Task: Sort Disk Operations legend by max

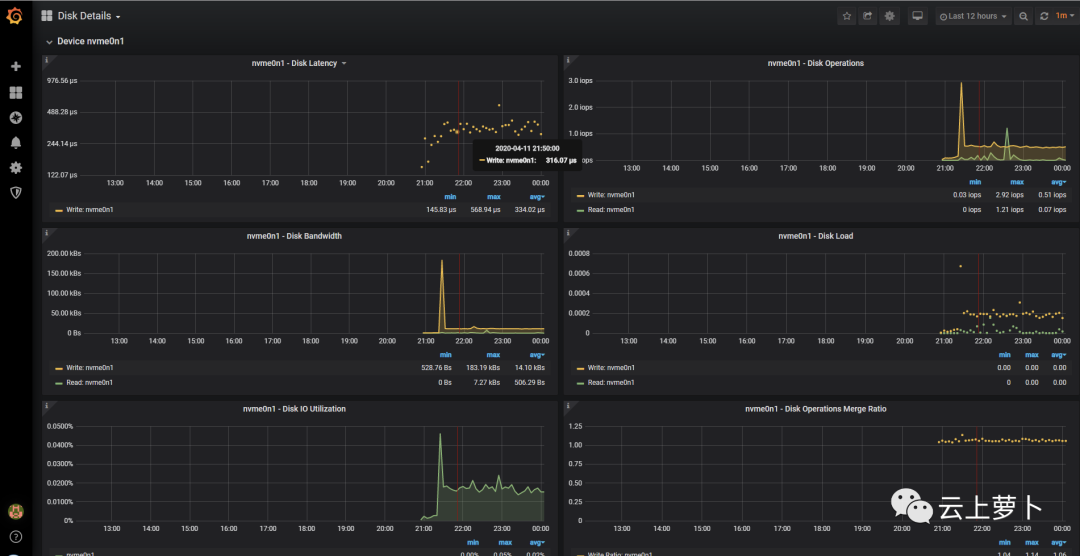Action: pos(1017,183)
